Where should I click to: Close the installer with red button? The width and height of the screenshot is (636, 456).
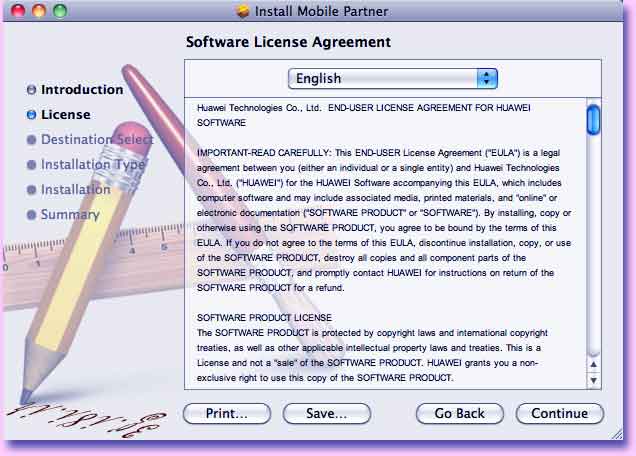pyautogui.click(x=17, y=10)
